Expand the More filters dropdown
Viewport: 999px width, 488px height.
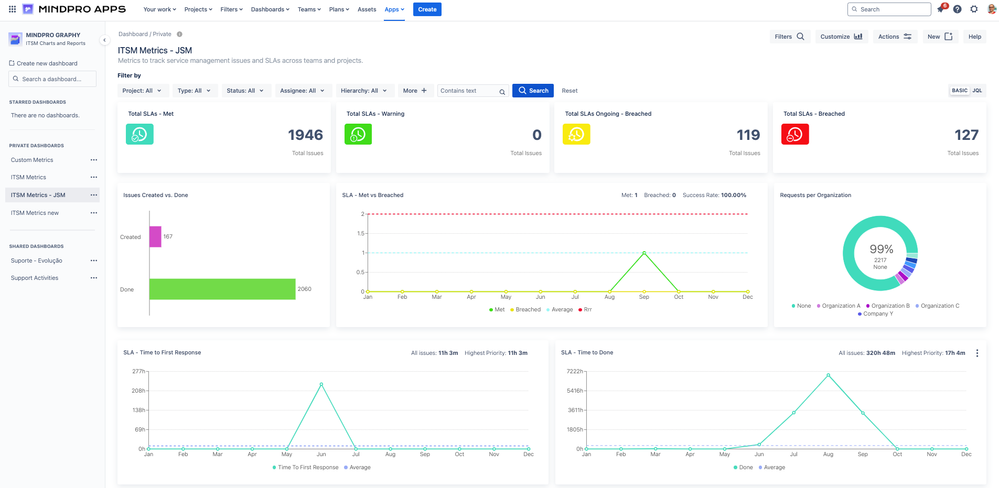(415, 91)
